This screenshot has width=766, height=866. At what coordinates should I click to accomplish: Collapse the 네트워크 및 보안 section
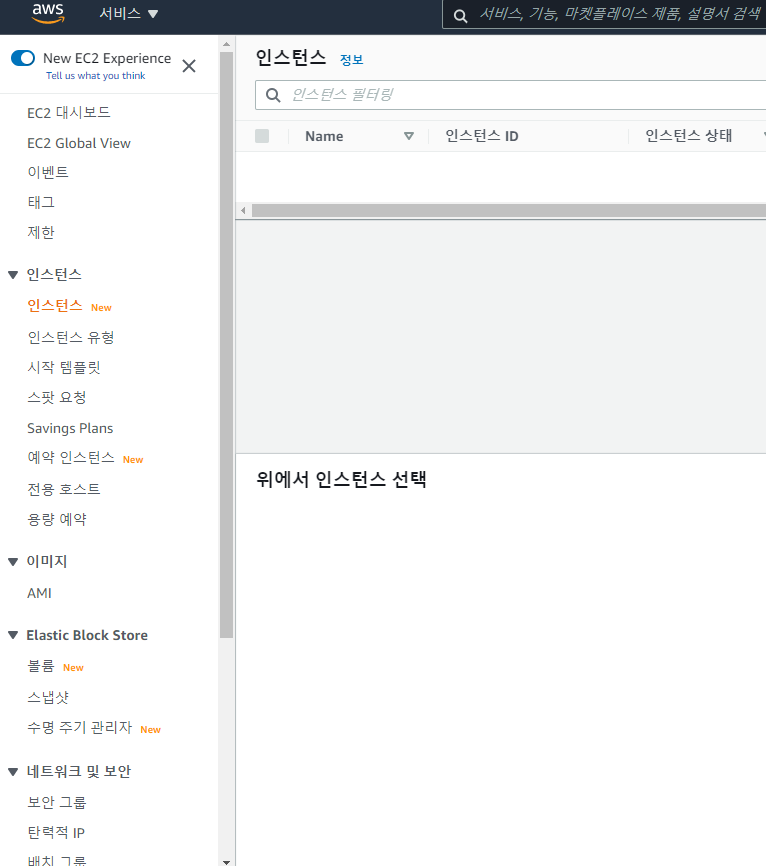(x=13, y=772)
